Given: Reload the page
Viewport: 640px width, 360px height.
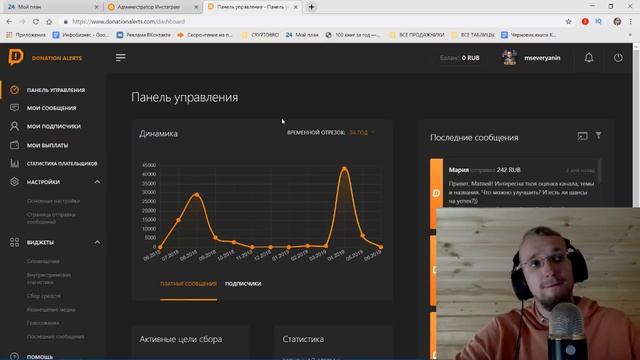Looking at the screenshot, I should pyautogui.click(x=36, y=22).
